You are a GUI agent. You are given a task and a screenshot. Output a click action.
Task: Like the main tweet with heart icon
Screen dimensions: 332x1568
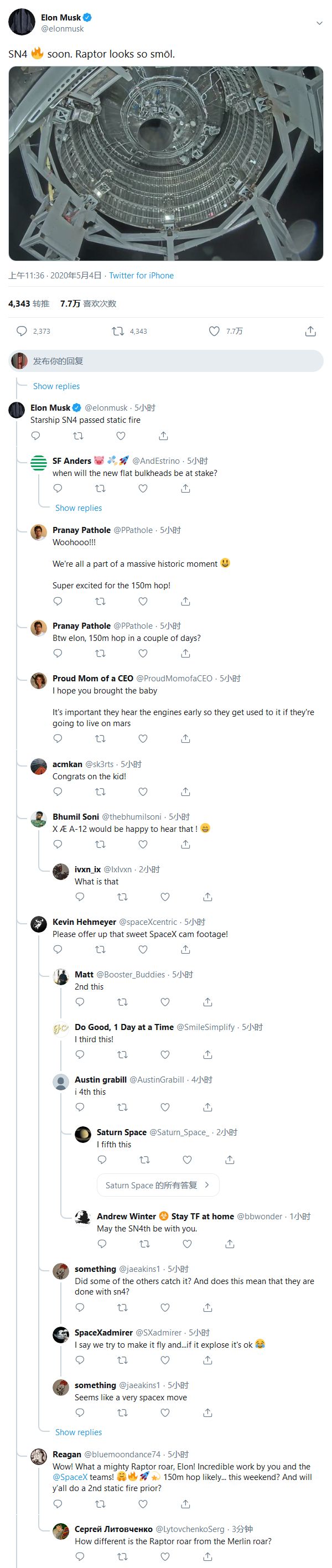tap(214, 331)
